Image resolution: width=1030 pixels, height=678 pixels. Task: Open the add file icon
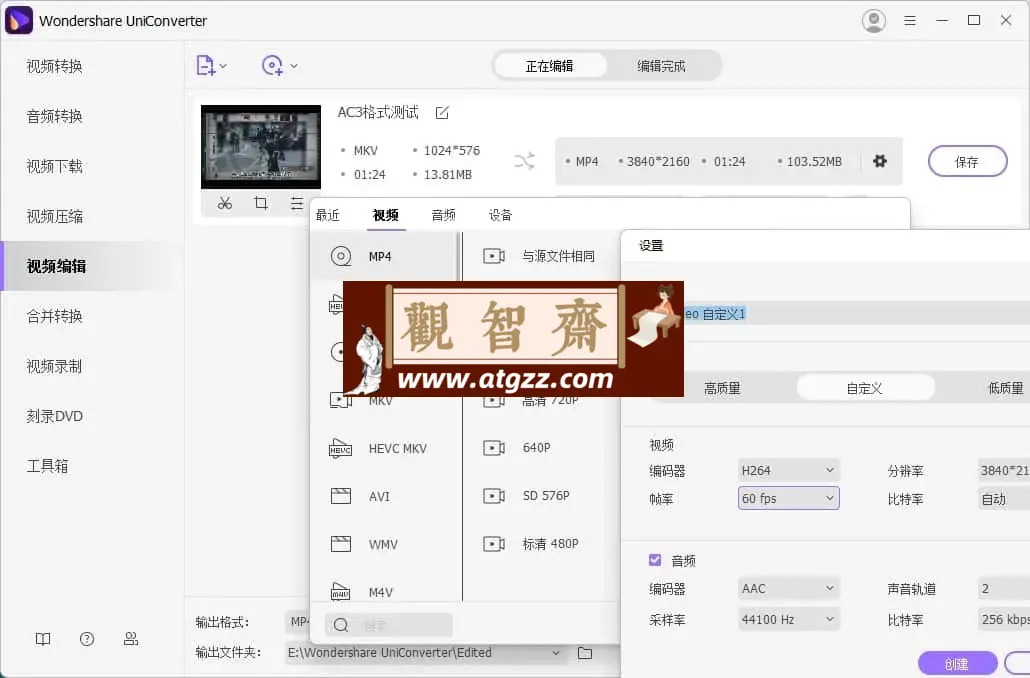[x=205, y=66]
